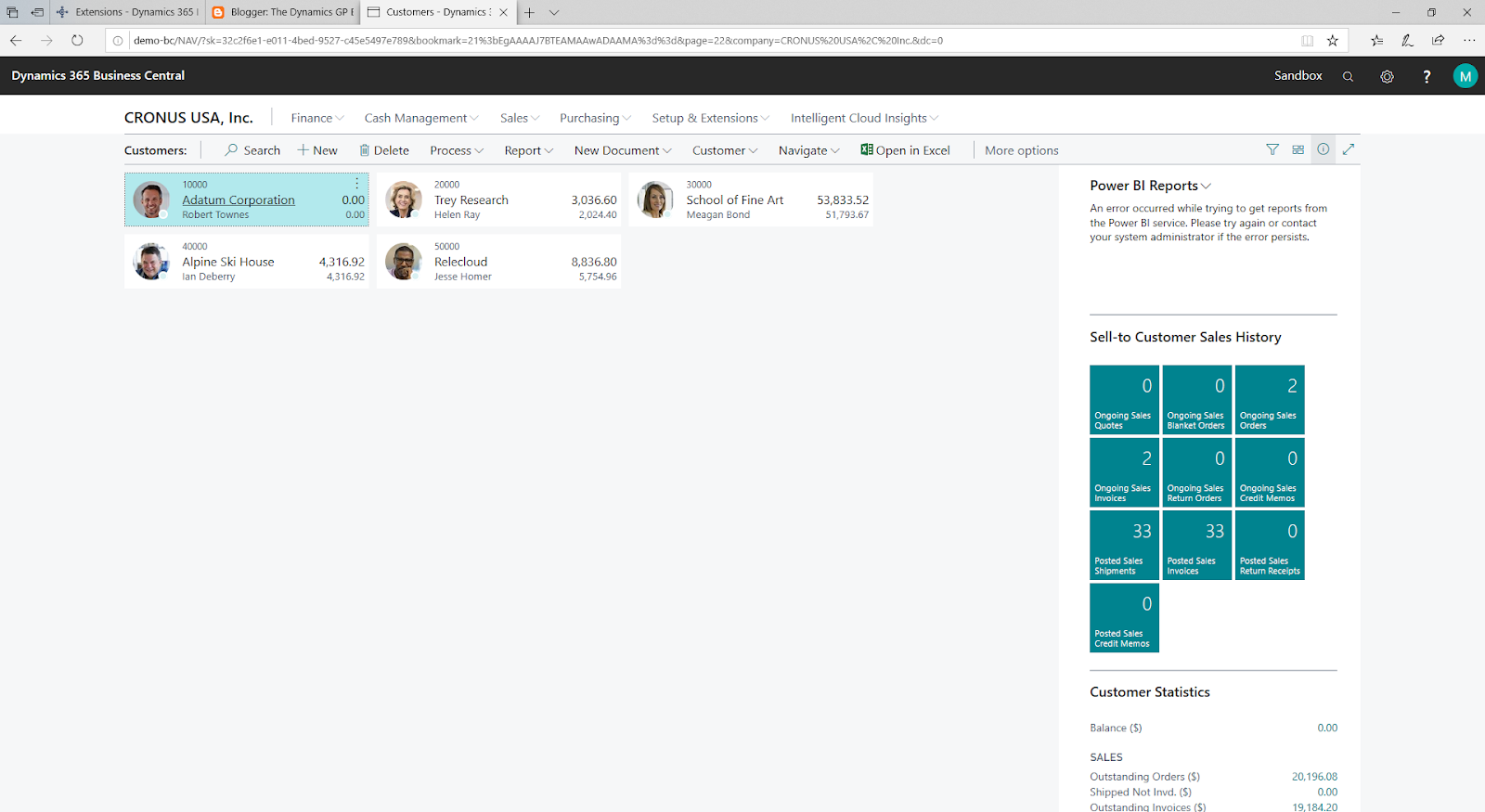Toggle the filter pane funnel icon
Image resolution: width=1485 pixels, height=812 pixels.
pos(1272,149)
